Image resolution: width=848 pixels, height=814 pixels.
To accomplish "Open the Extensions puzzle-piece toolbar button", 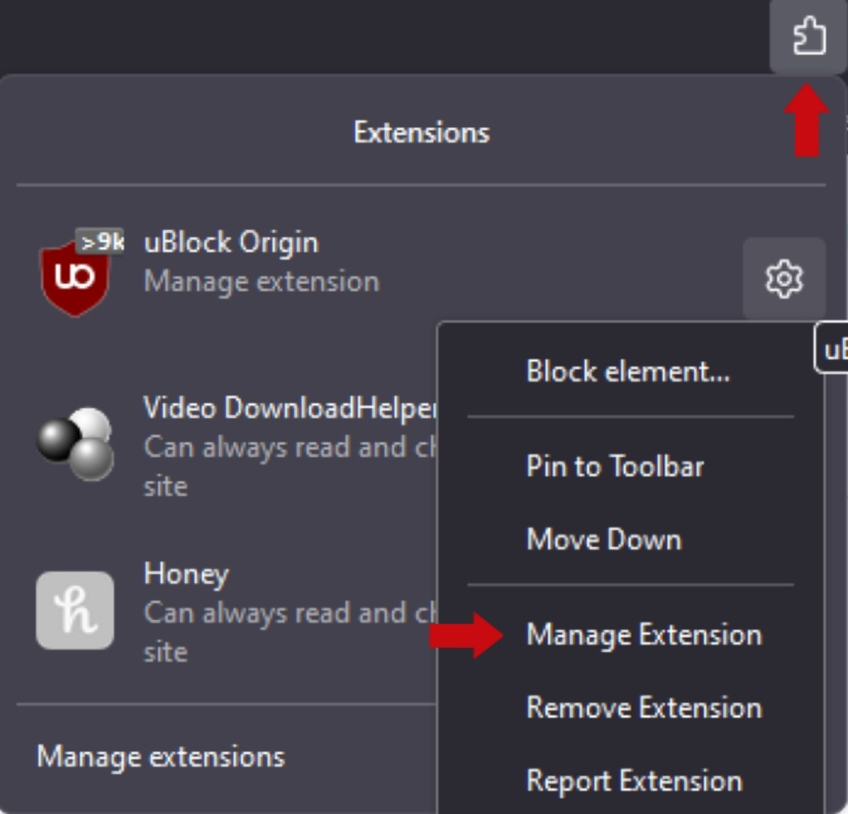I will (x=808, y=37).
